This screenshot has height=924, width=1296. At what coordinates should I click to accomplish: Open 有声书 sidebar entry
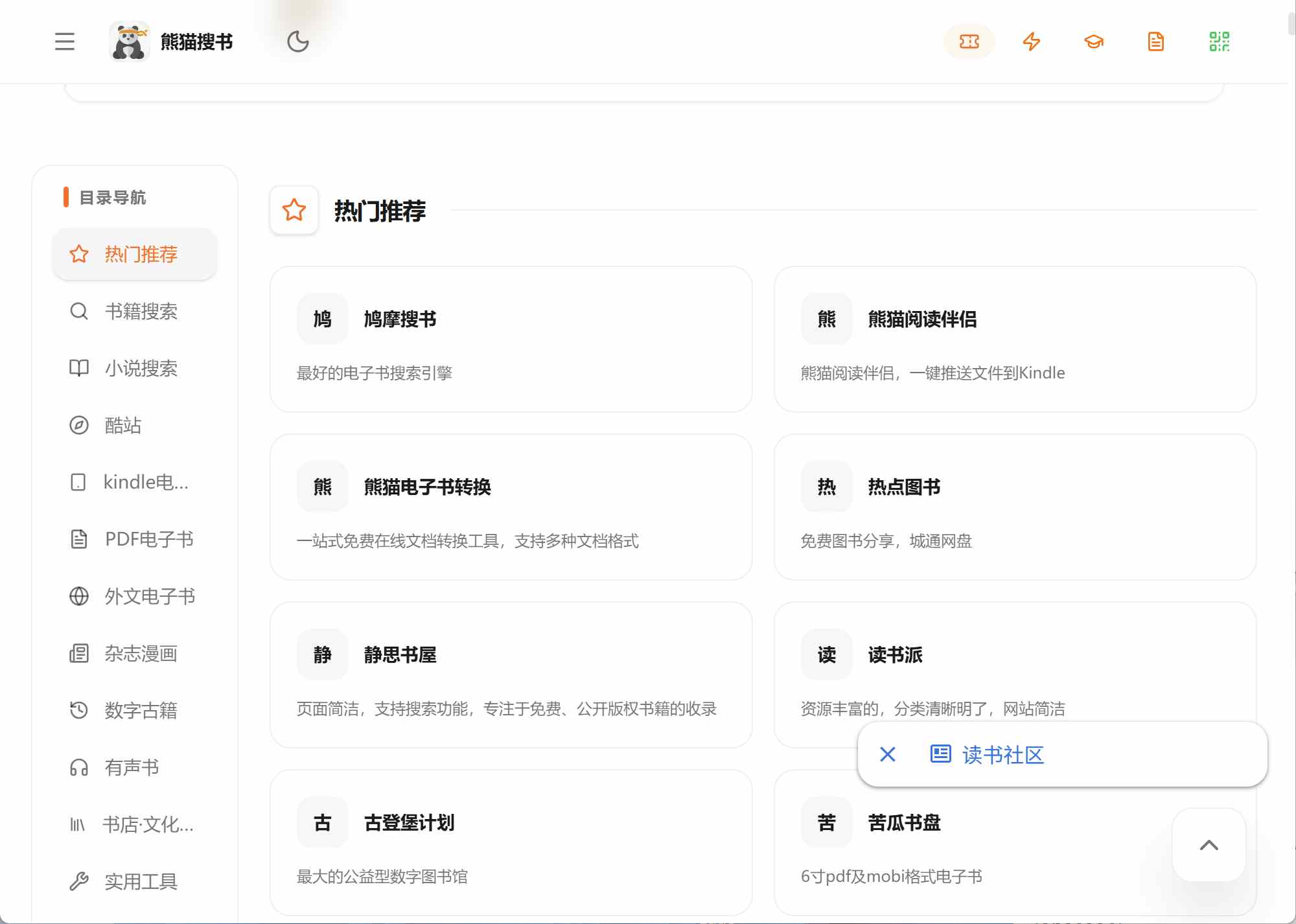(x=135, y=767)
